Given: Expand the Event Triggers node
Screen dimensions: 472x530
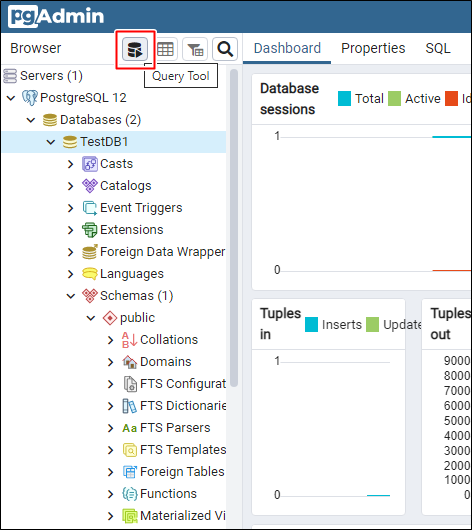Looking at the screenshot, I should click(x=70, y=208).
